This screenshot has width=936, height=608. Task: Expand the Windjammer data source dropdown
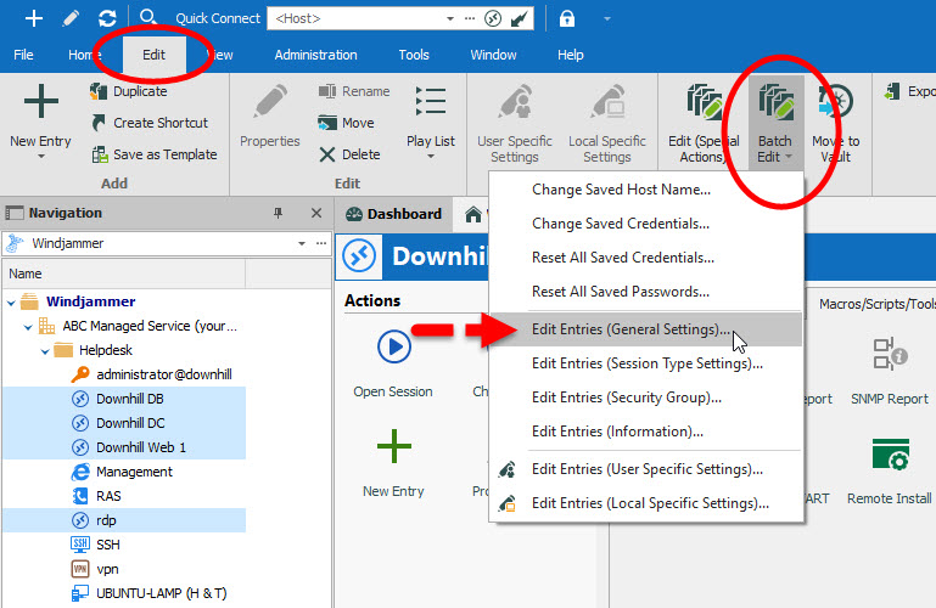pyautogui.click(x=302, y=243)
